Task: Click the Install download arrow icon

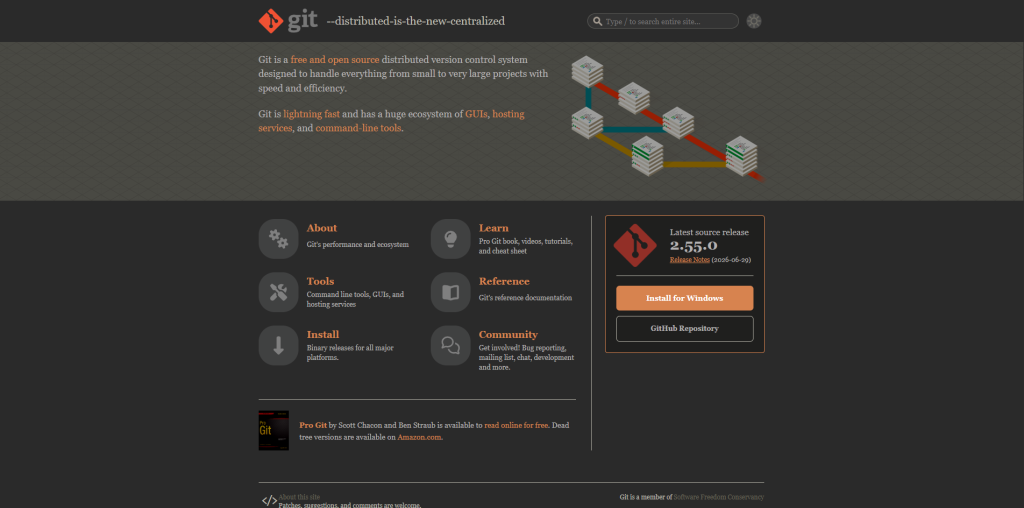Action: [x=278, y=345]
